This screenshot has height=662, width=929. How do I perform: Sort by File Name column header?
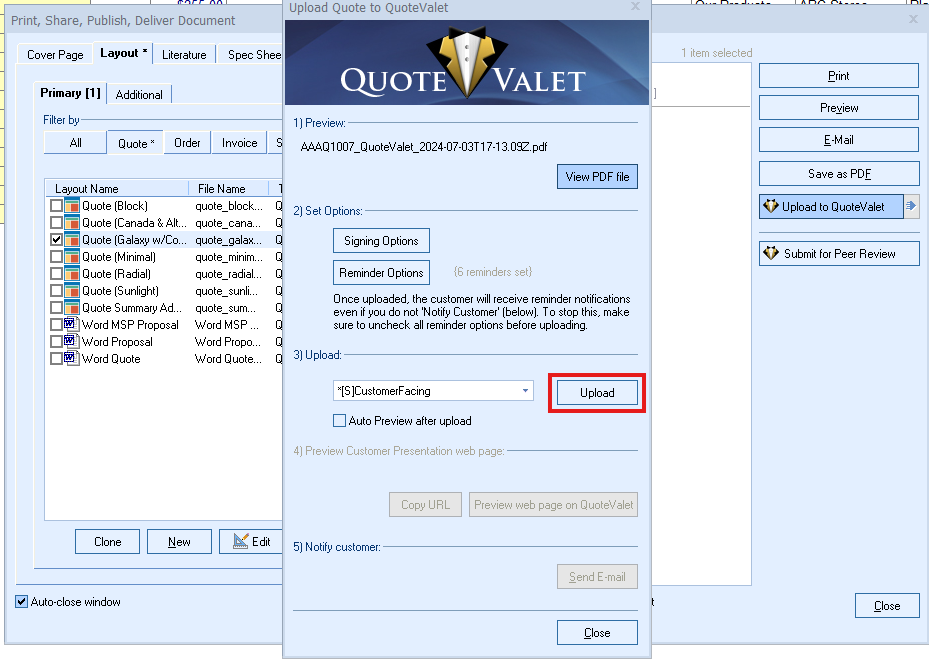(229, 188)
